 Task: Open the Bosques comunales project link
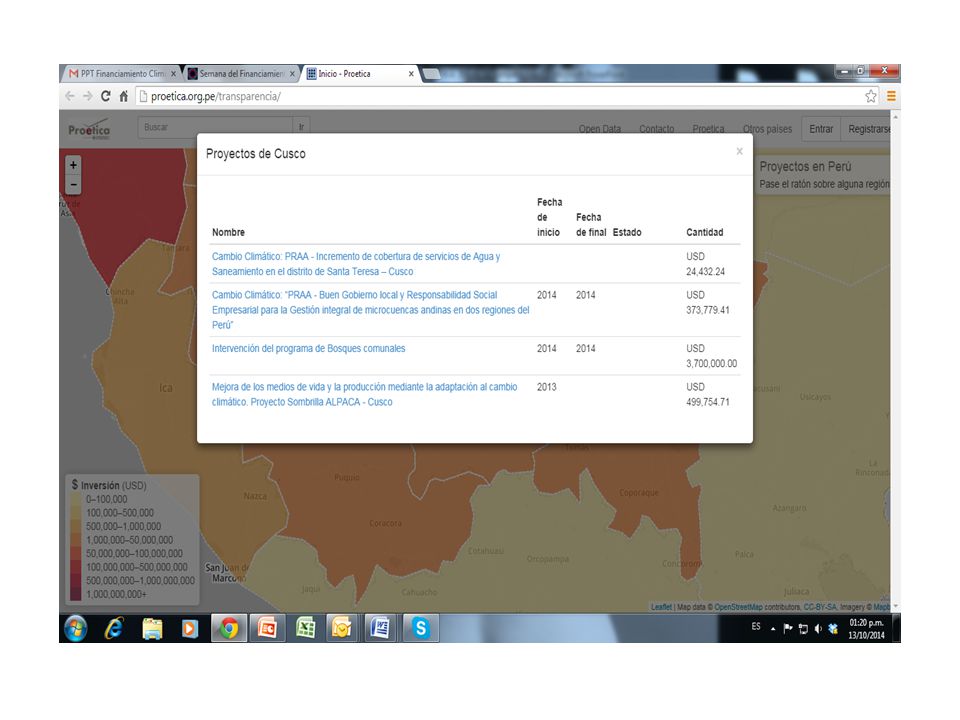pyautogui.click(x=309, y=348)
